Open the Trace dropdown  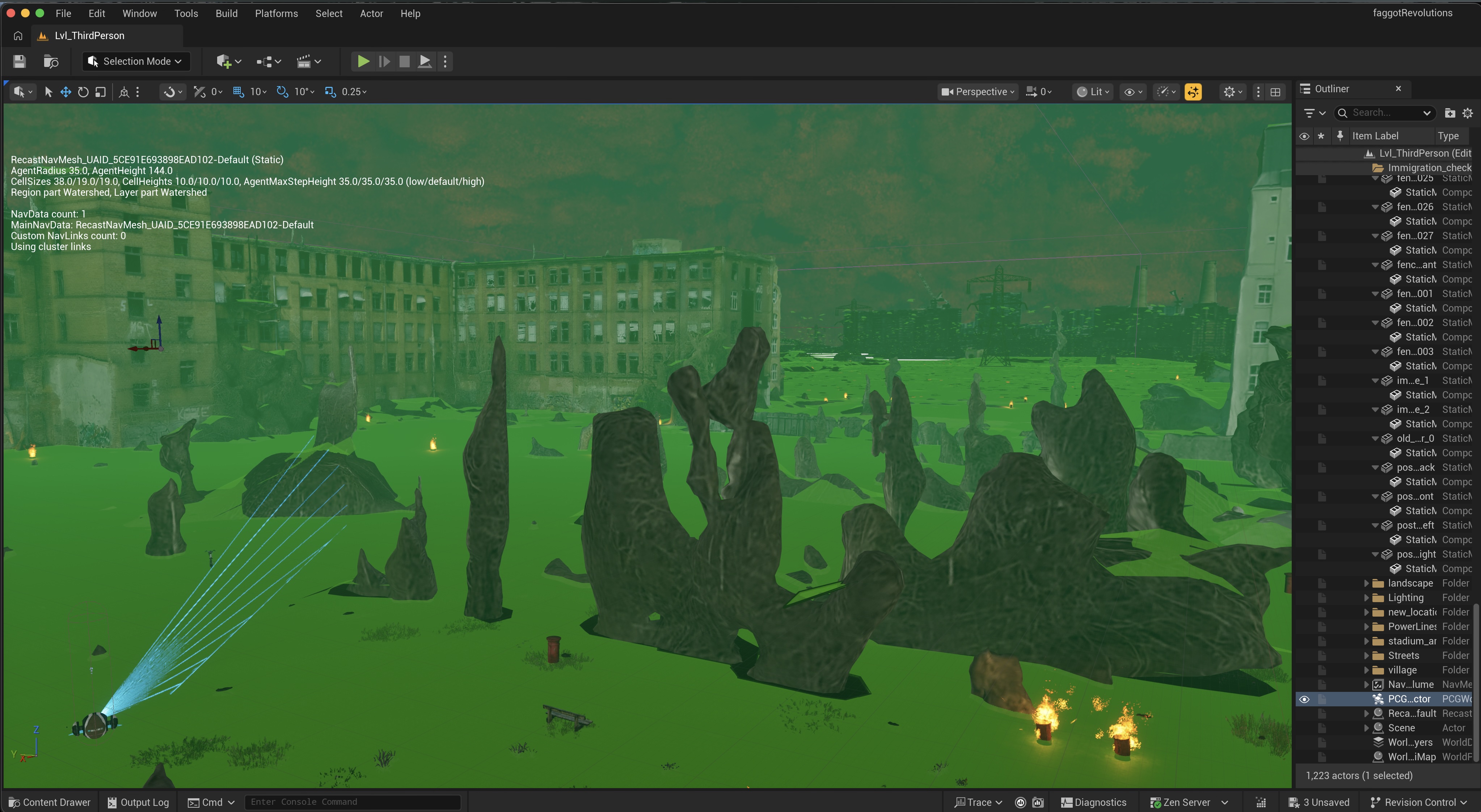tap(979, 802)
